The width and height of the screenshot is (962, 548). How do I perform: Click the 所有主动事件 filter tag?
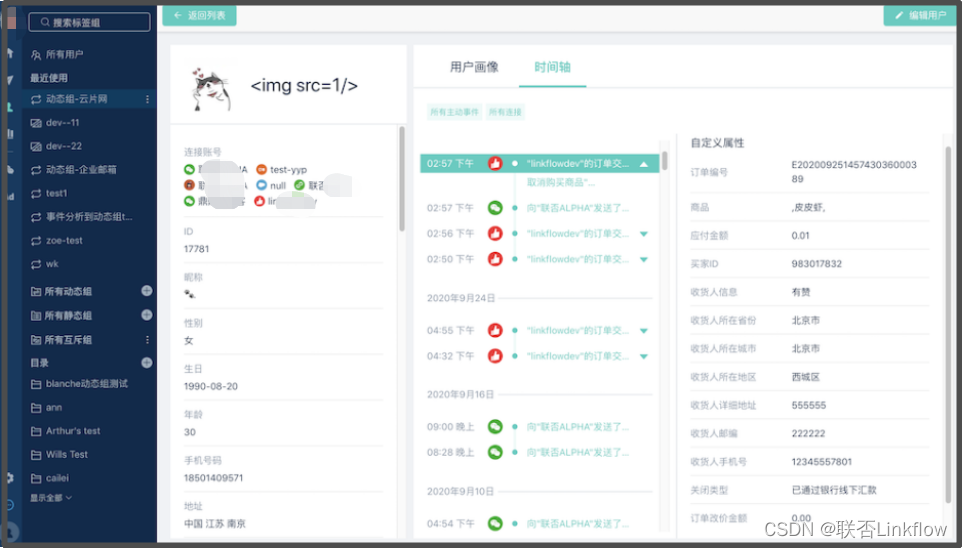click(454, 112)
